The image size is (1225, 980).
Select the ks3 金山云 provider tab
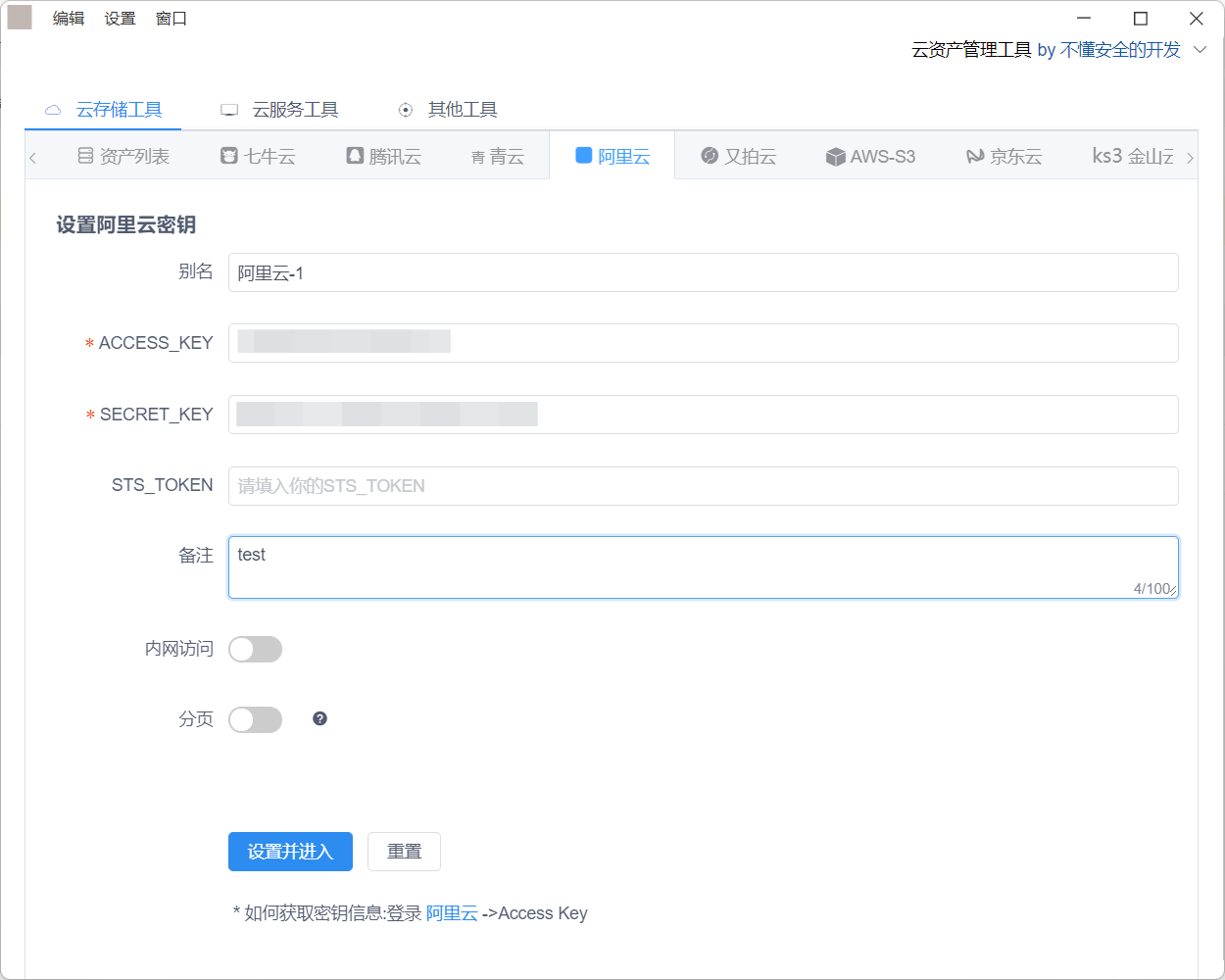[1132, 156]
